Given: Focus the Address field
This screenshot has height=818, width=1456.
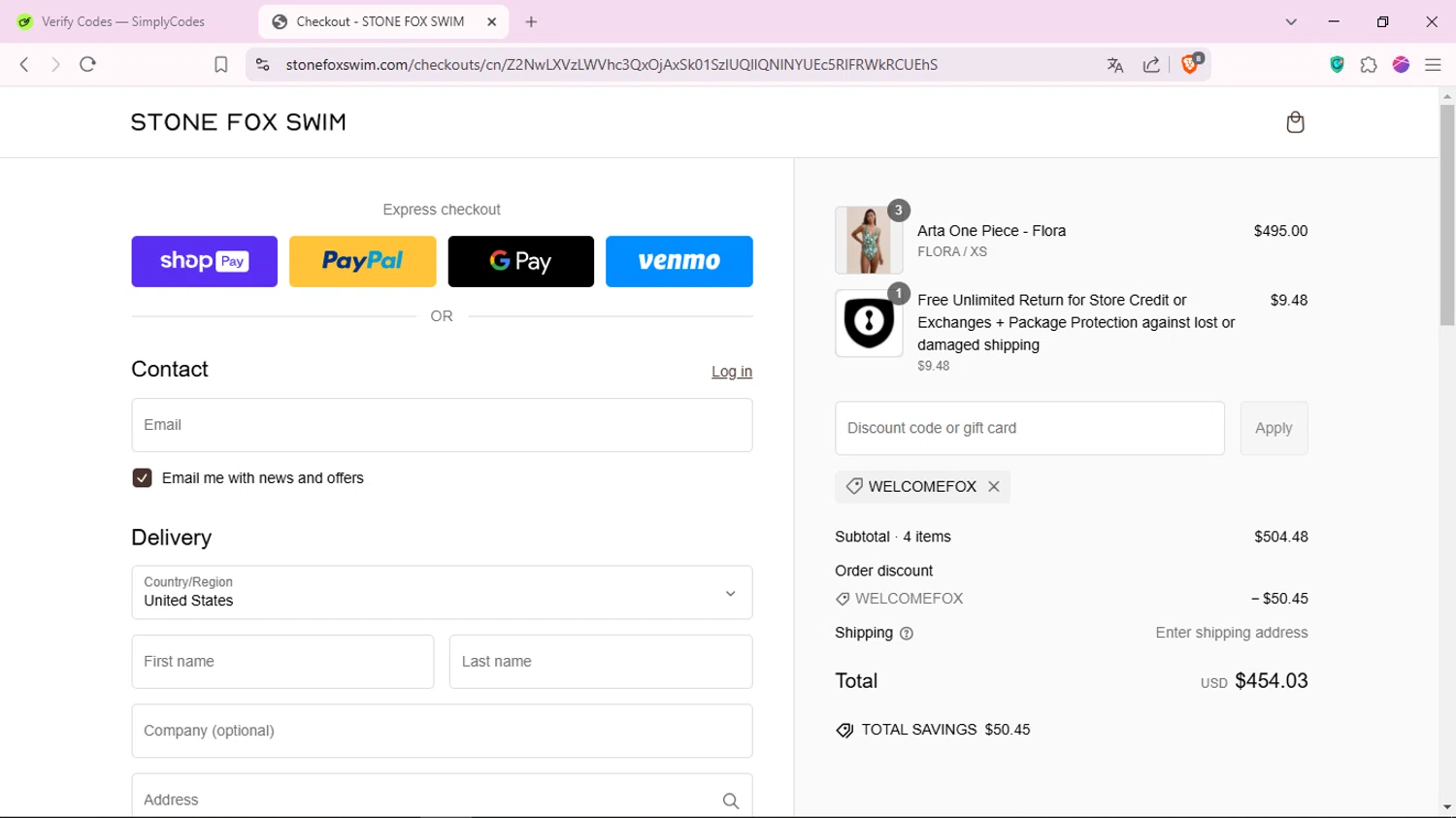Looking at the screenshot, I should [442, 796].
